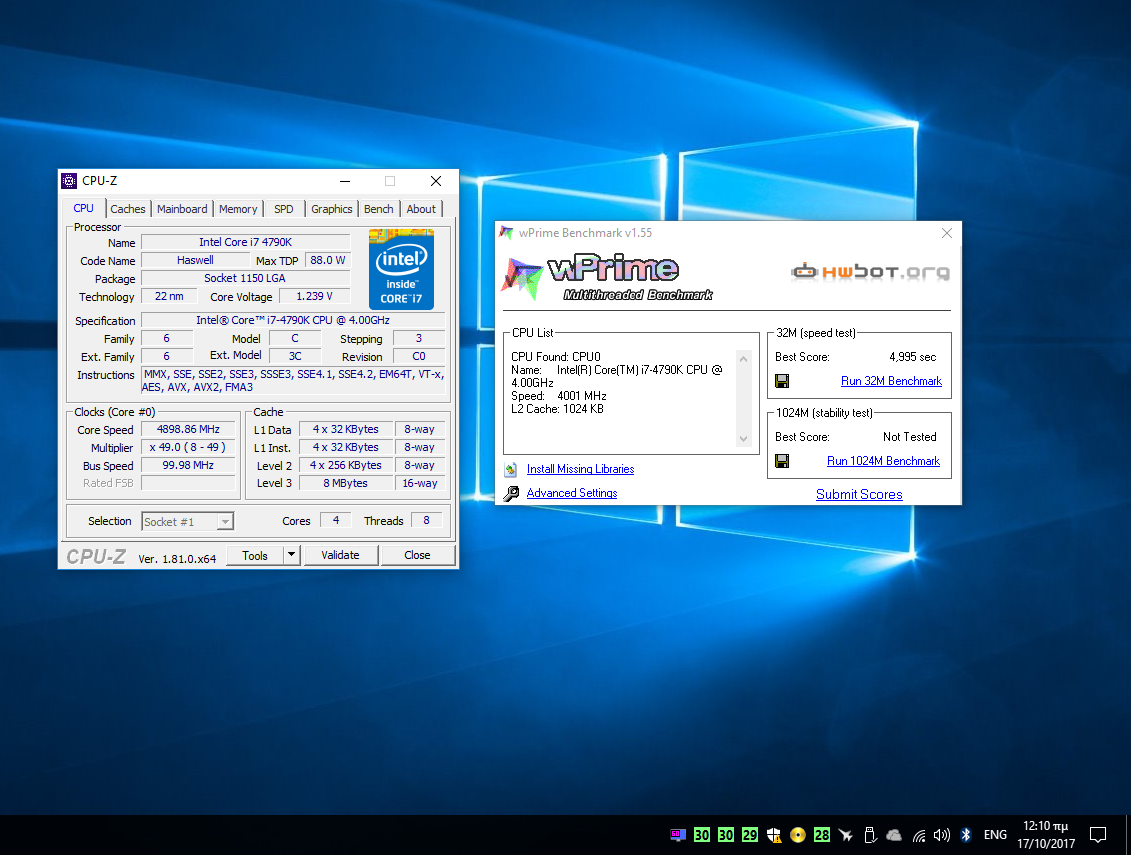Switch to the About tab
The image size is (1131, 855).
(x=421, y=209)
